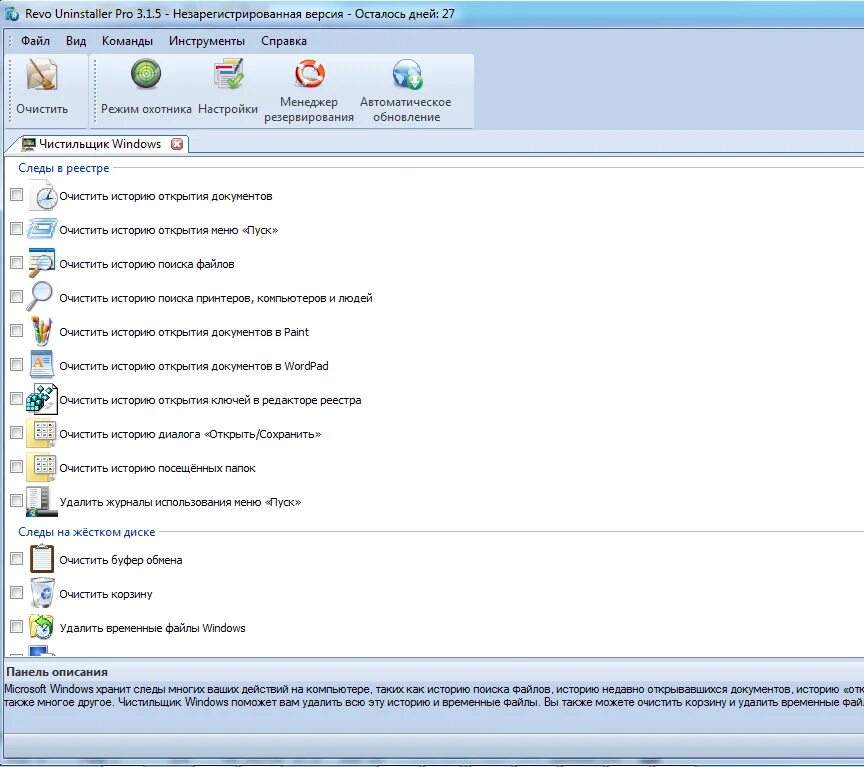Screen dimensions: 864x767
Task: Click the visited folders icon
Action: click(41, 467)
